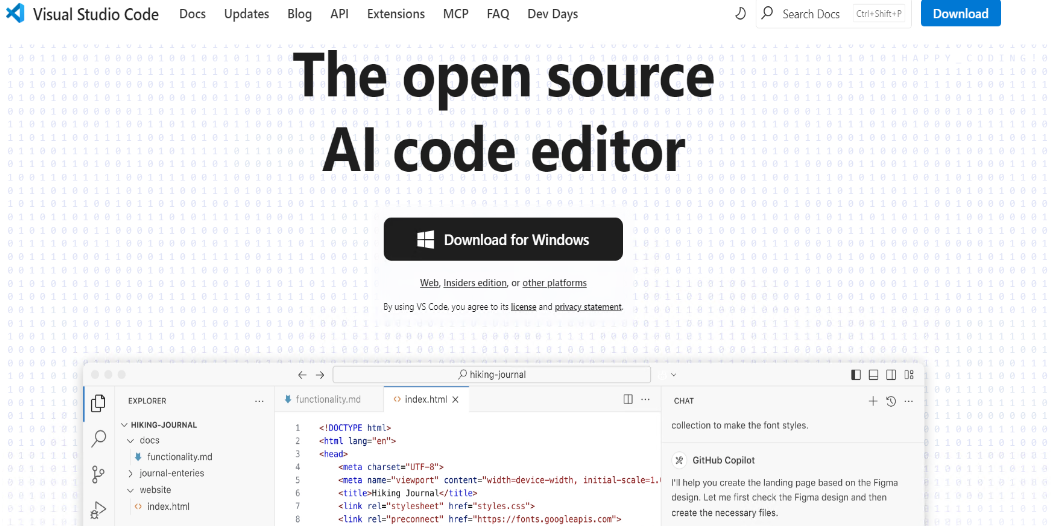Open editor more actions ellipsis
Image resolution: width=1051 pixels, height=526 pixels.
645,399
